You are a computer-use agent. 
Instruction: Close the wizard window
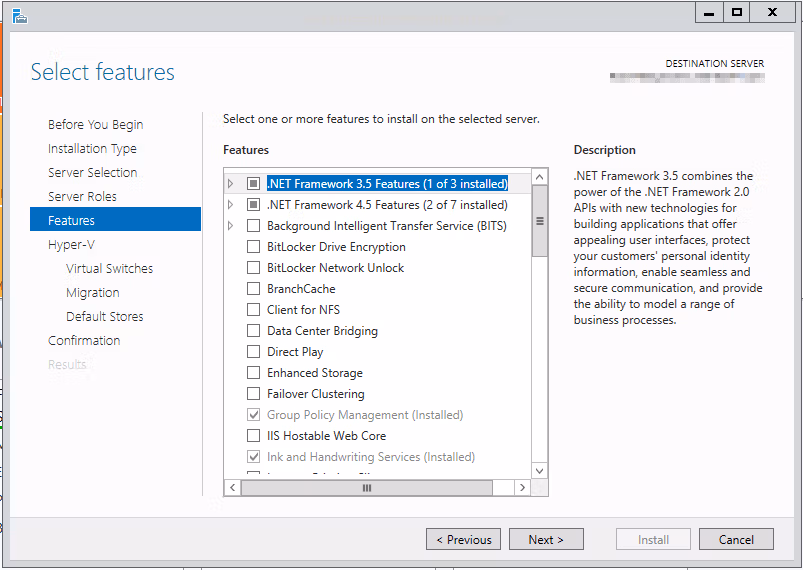pos(772,13)
